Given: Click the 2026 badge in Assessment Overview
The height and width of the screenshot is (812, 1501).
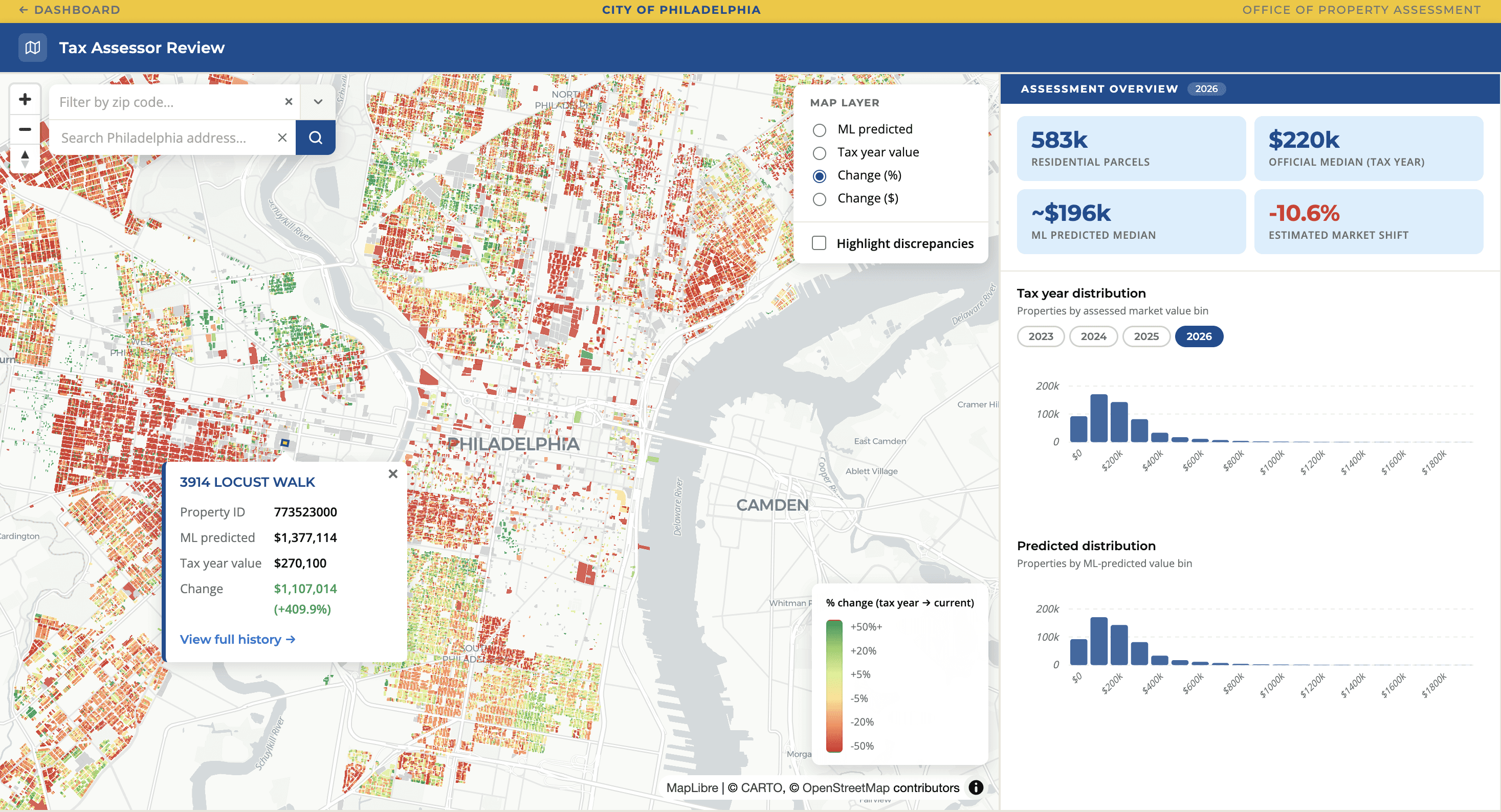Looking at the screenshot, I should pyautogui.click(x=1206, y=88).
